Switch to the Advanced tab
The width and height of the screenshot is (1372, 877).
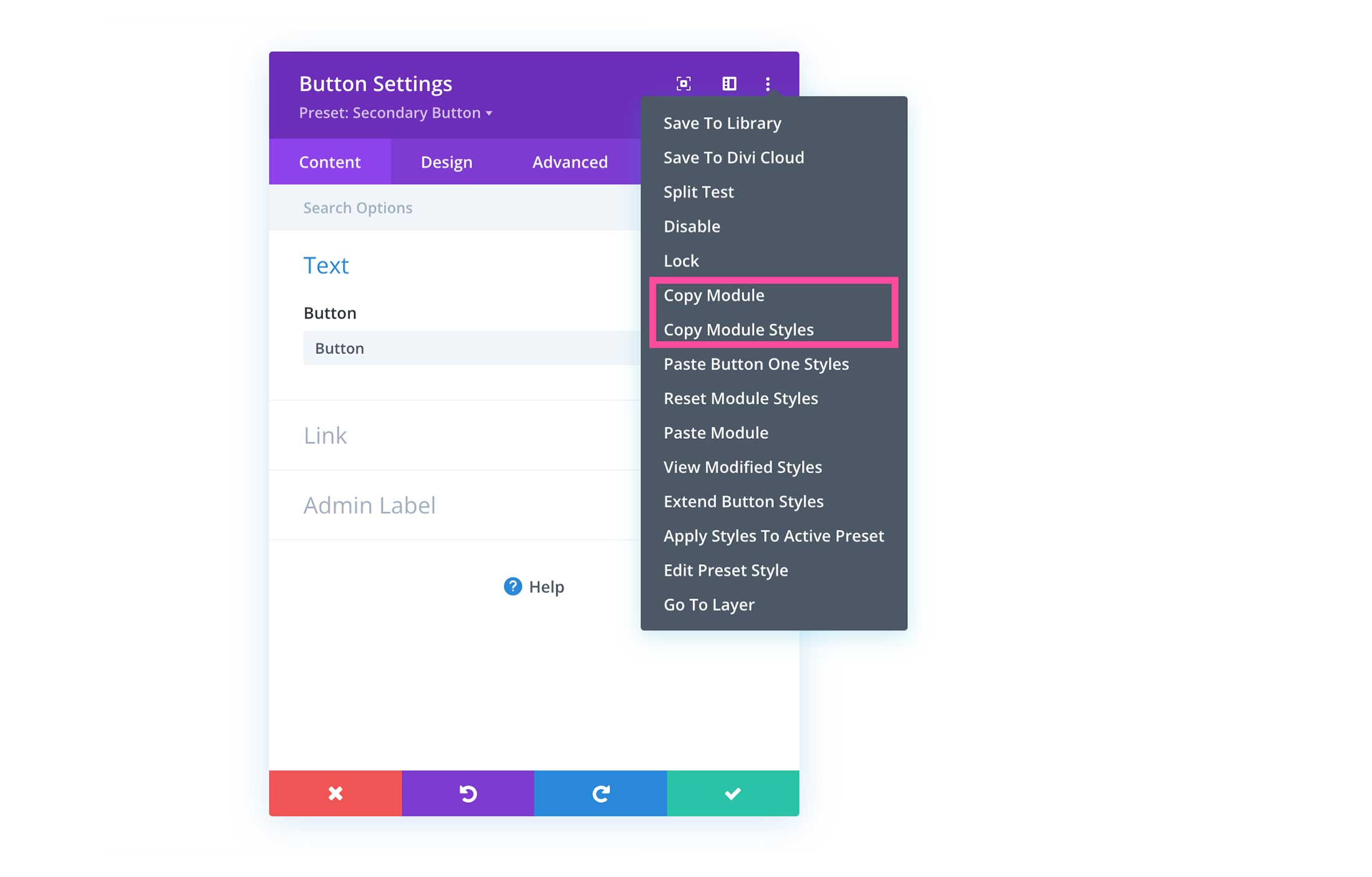[x=569, y=161]
